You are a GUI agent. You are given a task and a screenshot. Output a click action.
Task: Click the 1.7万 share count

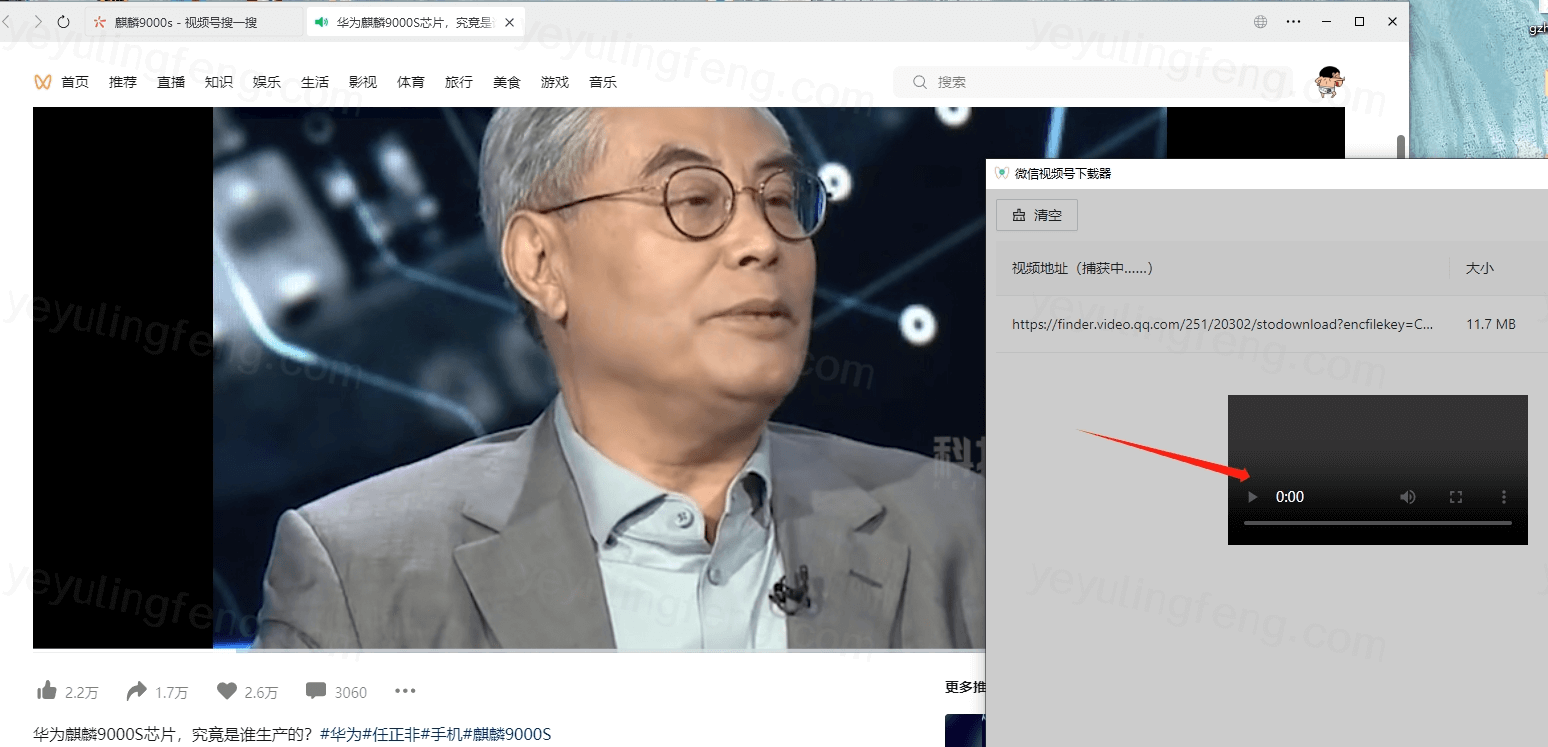tap(172, 692)
